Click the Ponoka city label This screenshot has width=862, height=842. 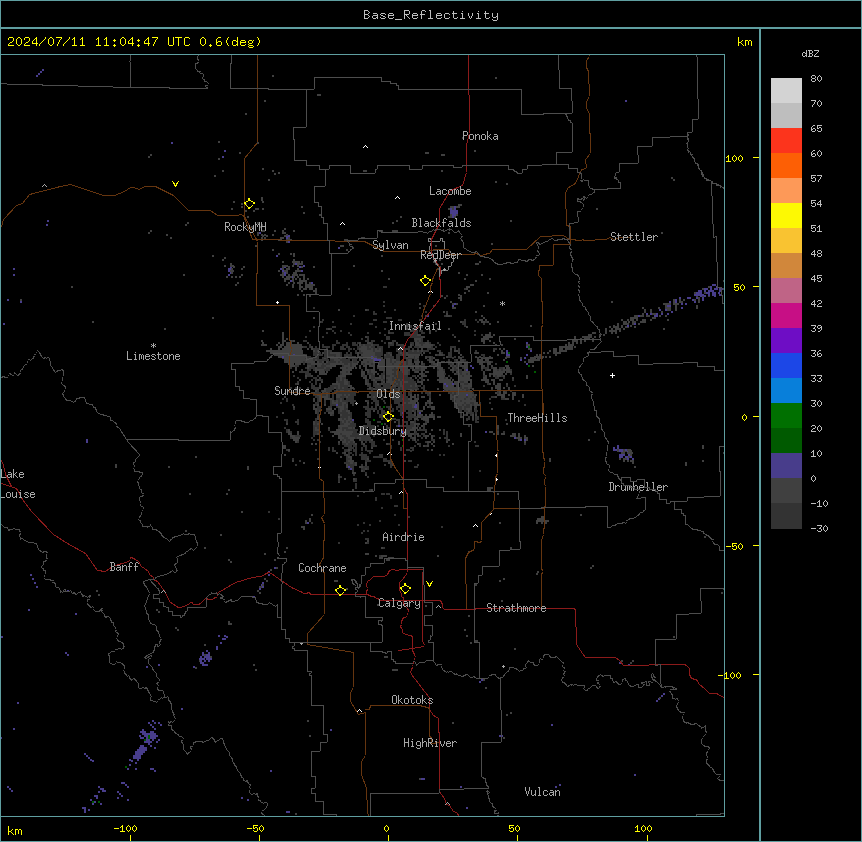pos(480,136)
